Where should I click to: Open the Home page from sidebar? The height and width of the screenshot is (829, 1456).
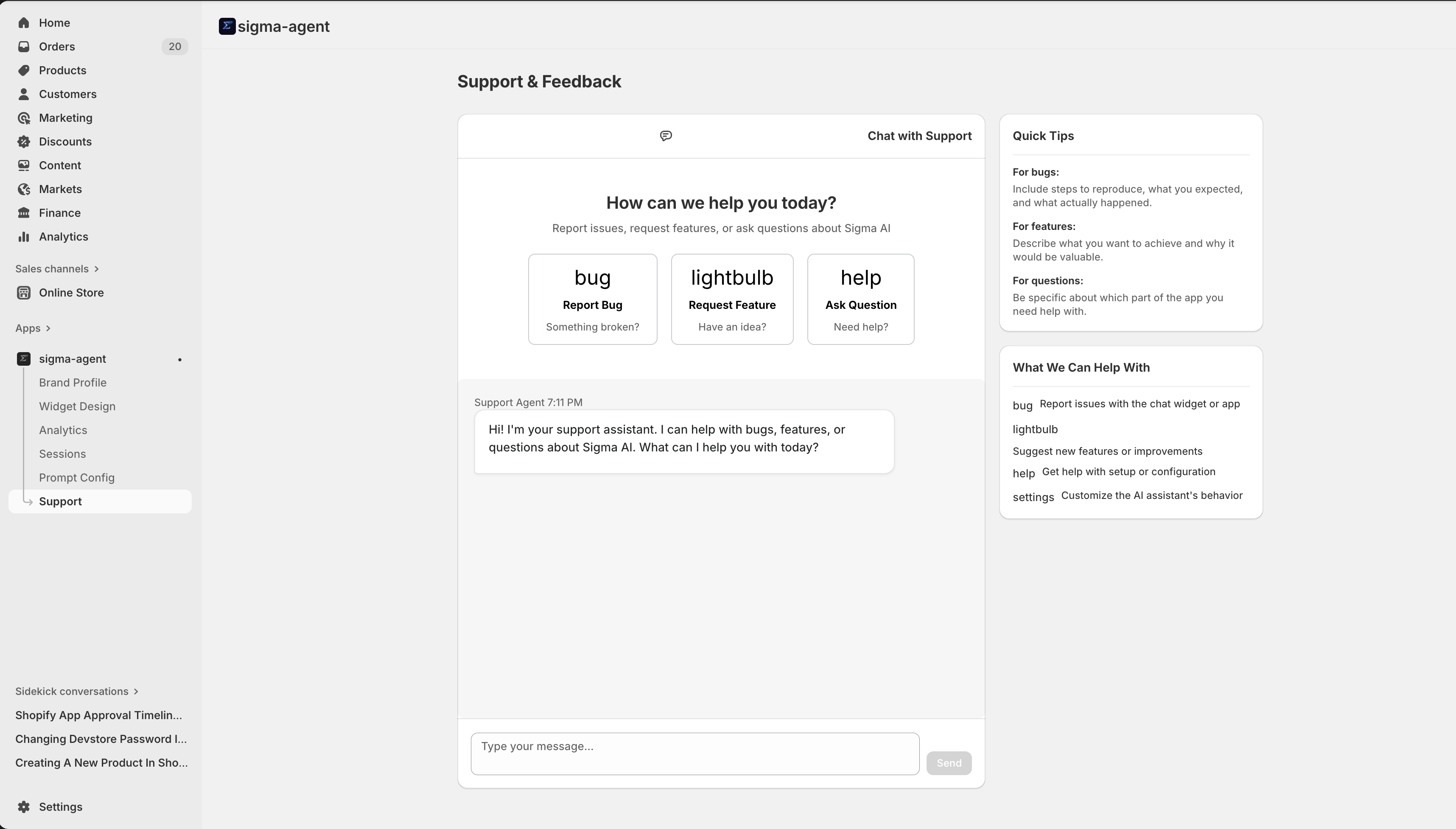click(54, 22)
